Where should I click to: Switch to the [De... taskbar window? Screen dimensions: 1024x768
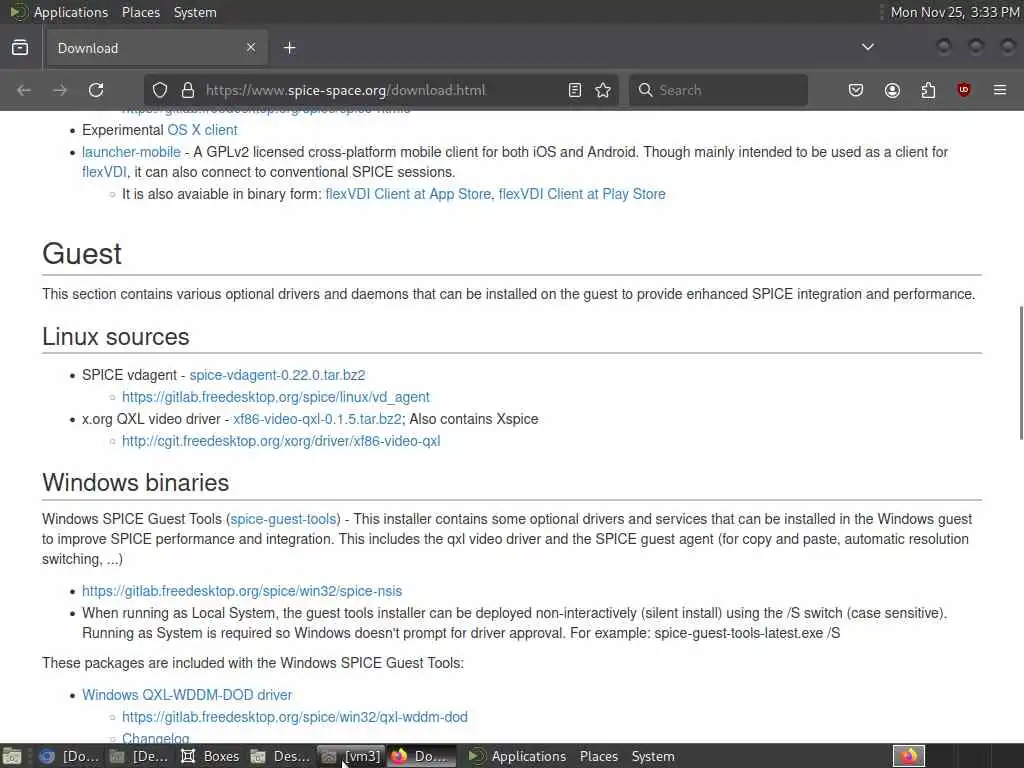point(140,756)
